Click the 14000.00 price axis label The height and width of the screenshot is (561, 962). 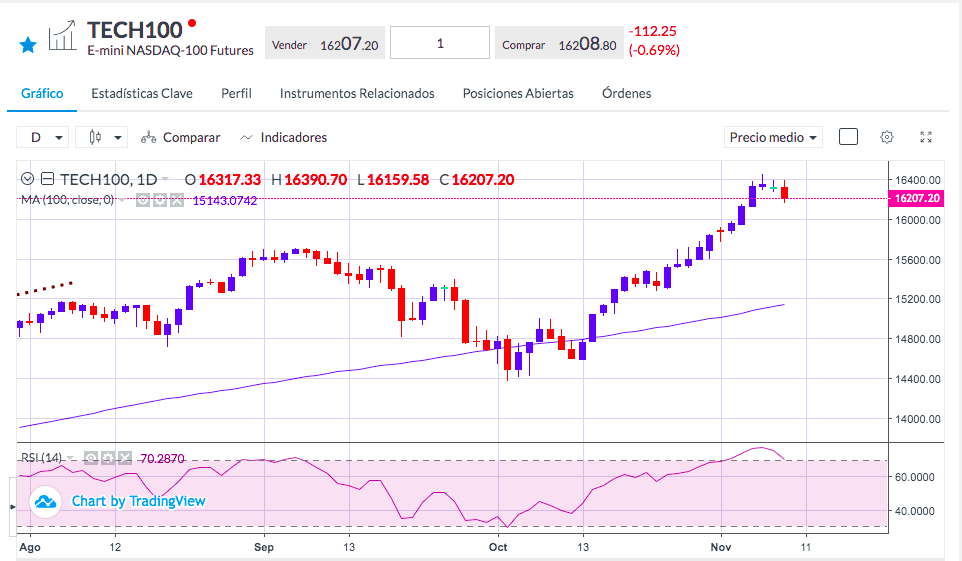[x=918, y=419]
